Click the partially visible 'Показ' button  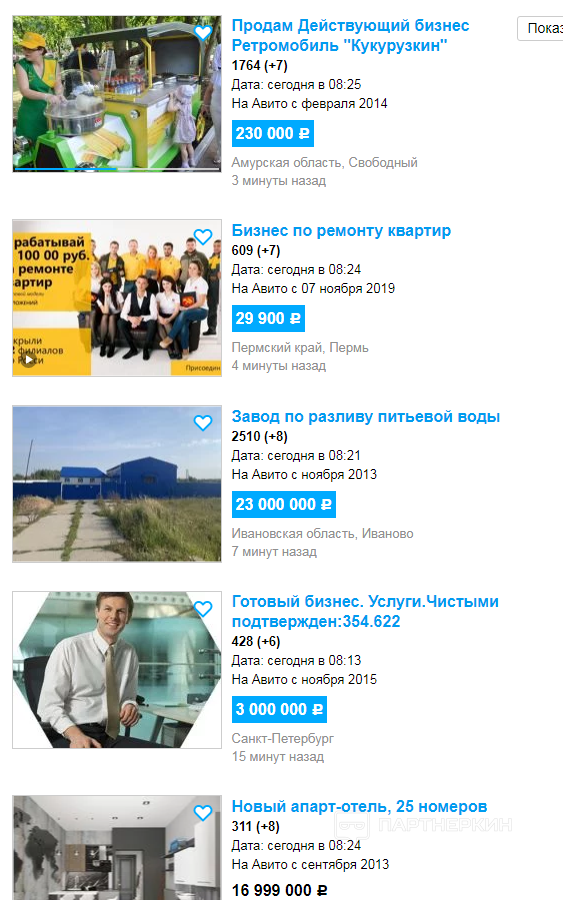[540, 28]
